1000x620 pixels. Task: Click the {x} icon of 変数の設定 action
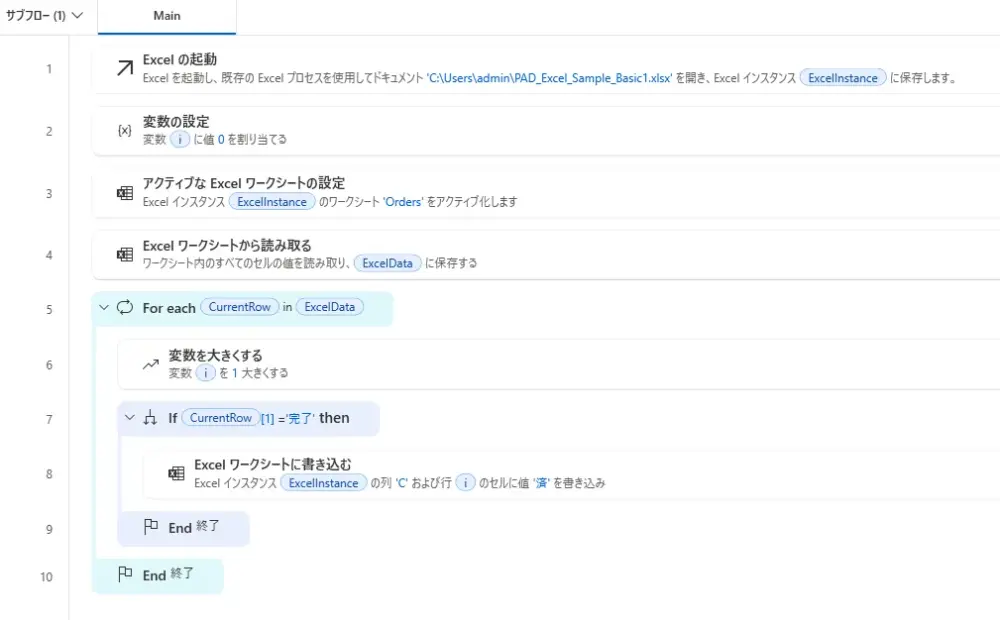click(x=124, y=131)
